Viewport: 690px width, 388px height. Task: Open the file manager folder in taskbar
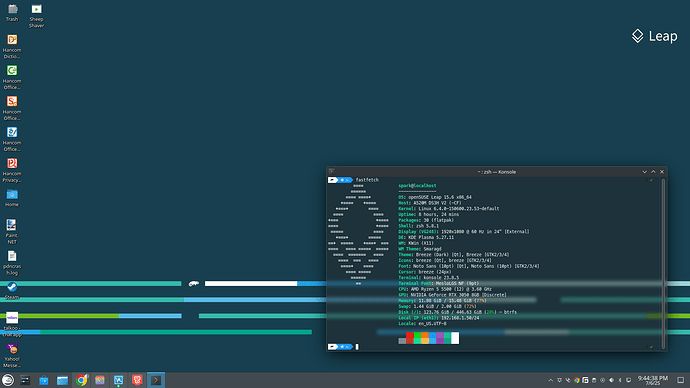(x=62, y=380)
